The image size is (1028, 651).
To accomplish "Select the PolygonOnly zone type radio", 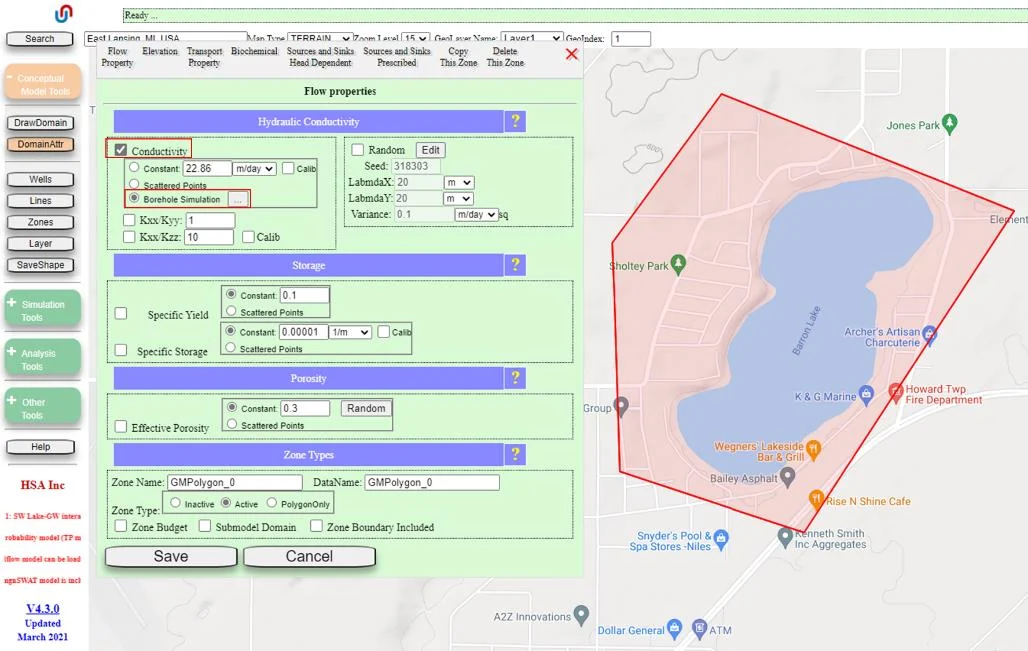I will (271, 503).
